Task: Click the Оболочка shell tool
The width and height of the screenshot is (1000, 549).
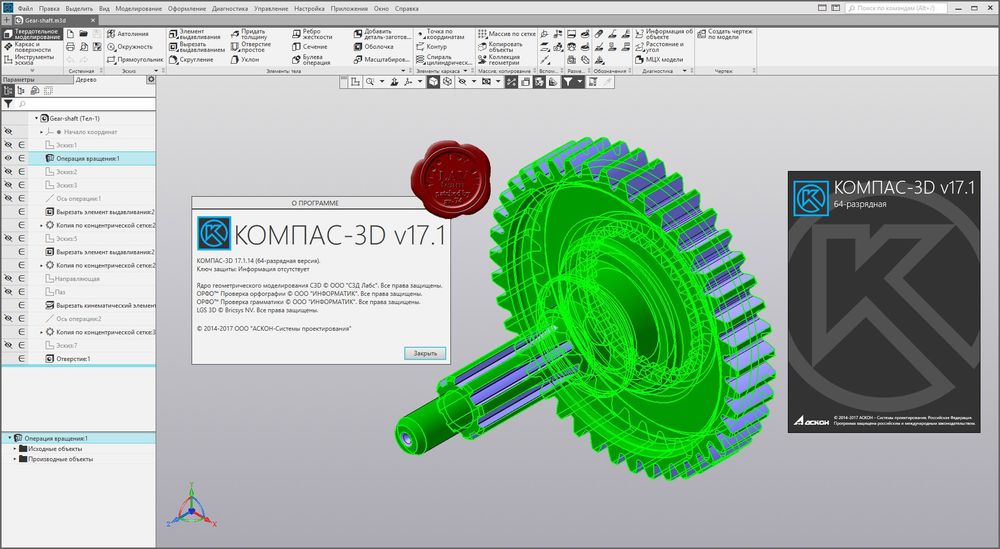Action: click(374, 47)
